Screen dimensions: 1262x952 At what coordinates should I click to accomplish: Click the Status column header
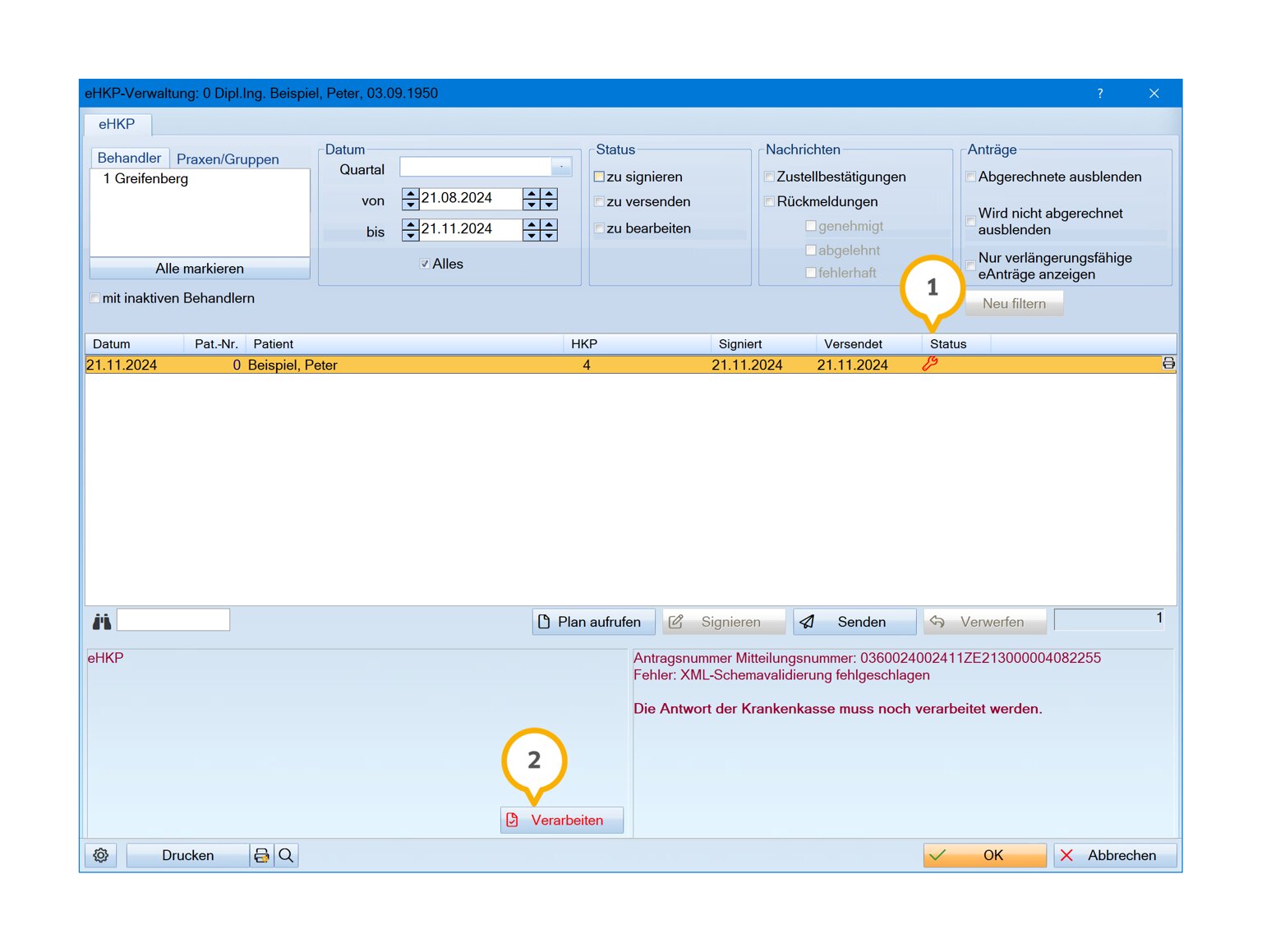[956, 344]
